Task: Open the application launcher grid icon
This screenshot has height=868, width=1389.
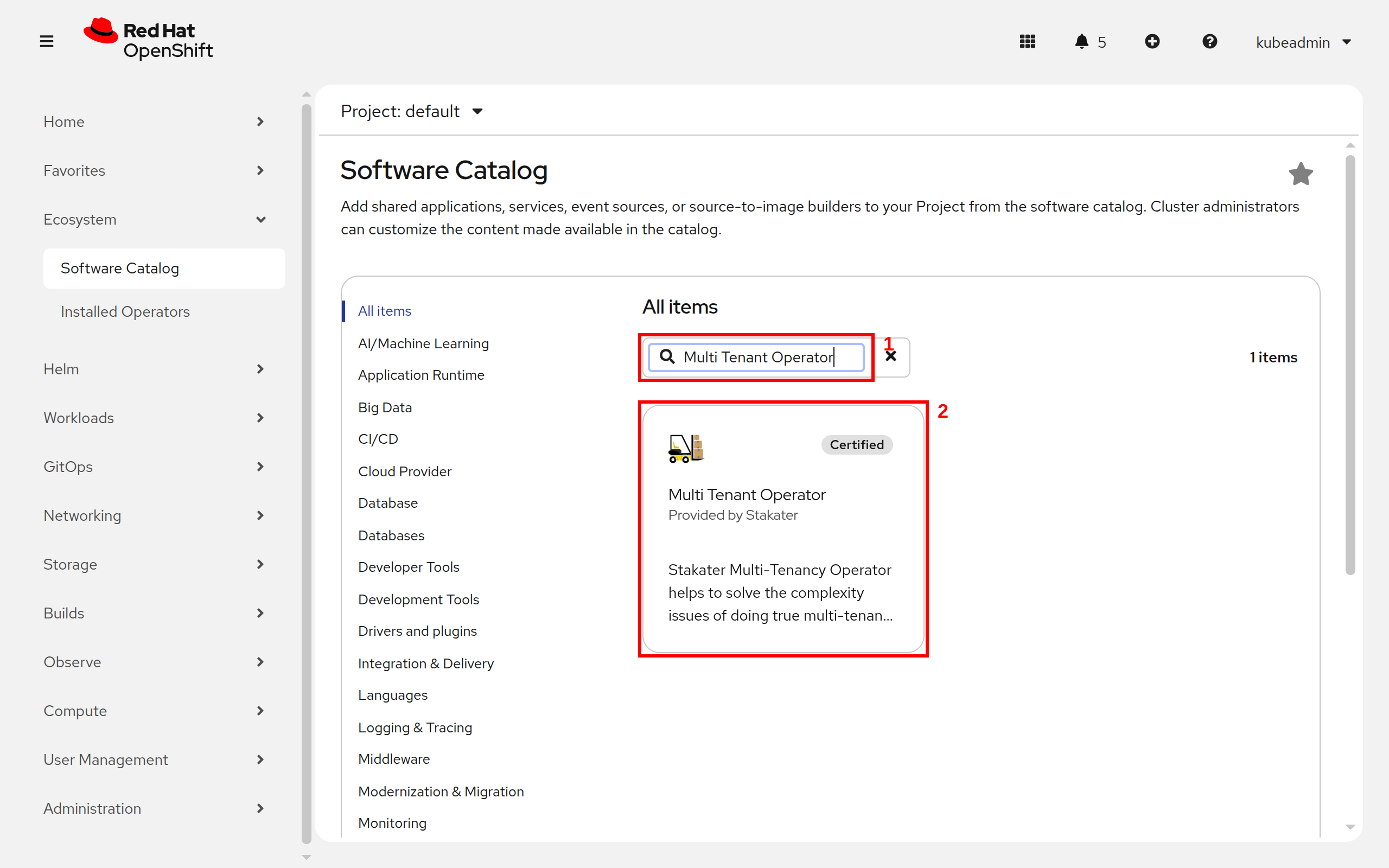Action: coord(1028,41)
